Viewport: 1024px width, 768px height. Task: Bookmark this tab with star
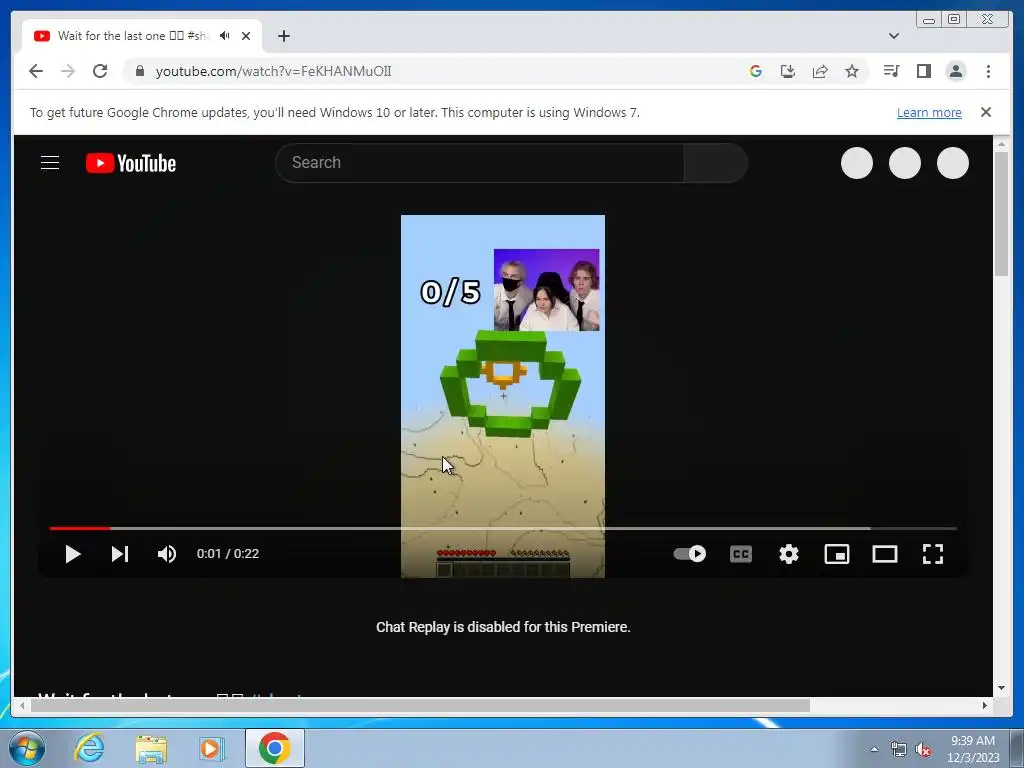point(852,71)
